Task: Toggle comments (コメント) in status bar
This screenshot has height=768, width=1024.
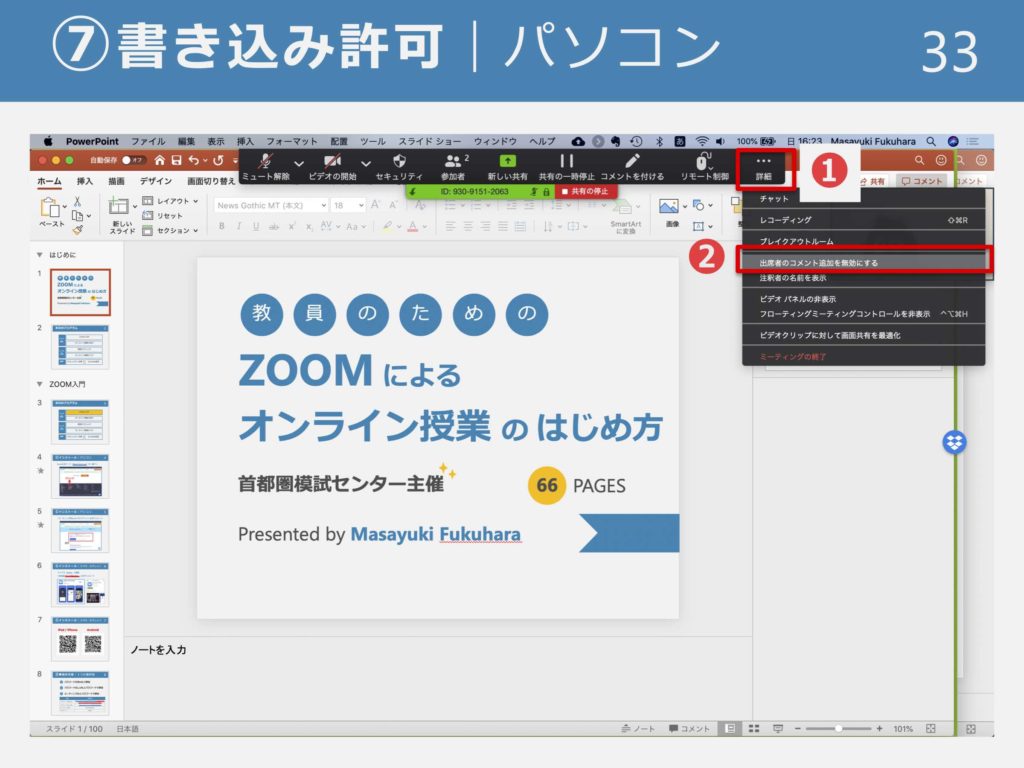Action: click(689, 728)
